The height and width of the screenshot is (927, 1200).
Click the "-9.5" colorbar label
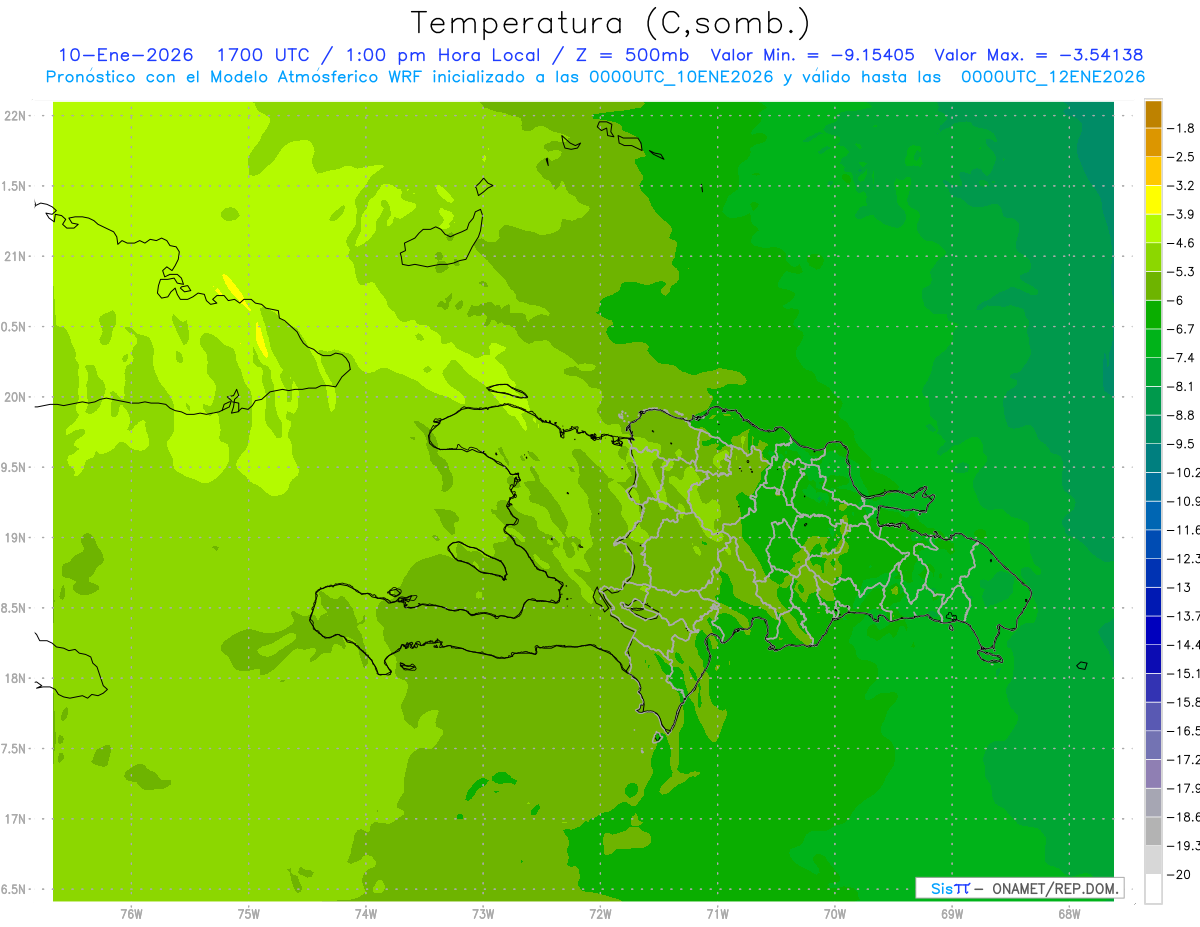coord(1183,444)
